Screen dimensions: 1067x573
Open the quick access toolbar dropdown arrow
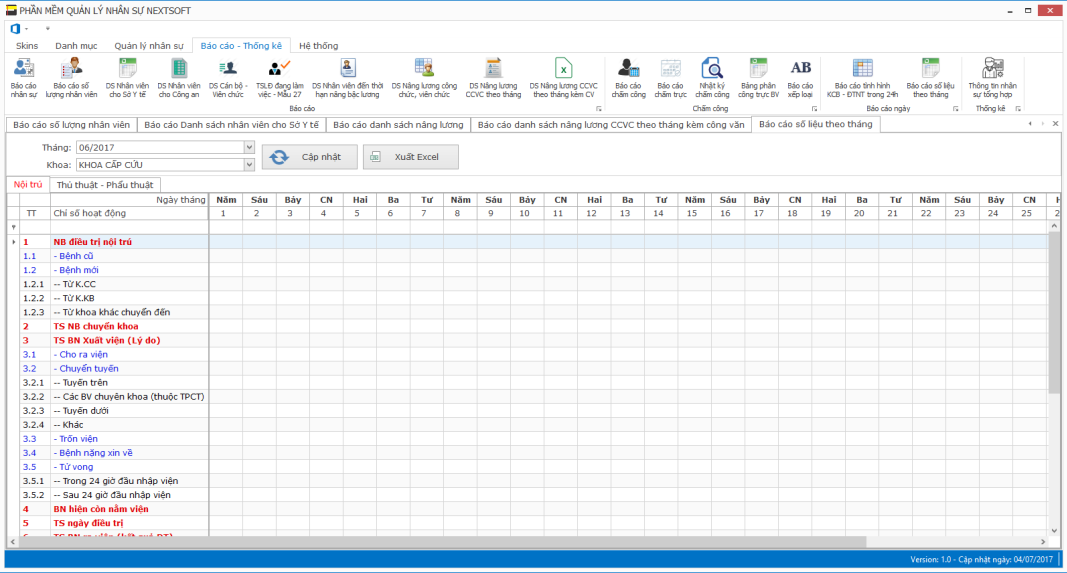pyautogui.click(x=47, y=28)
